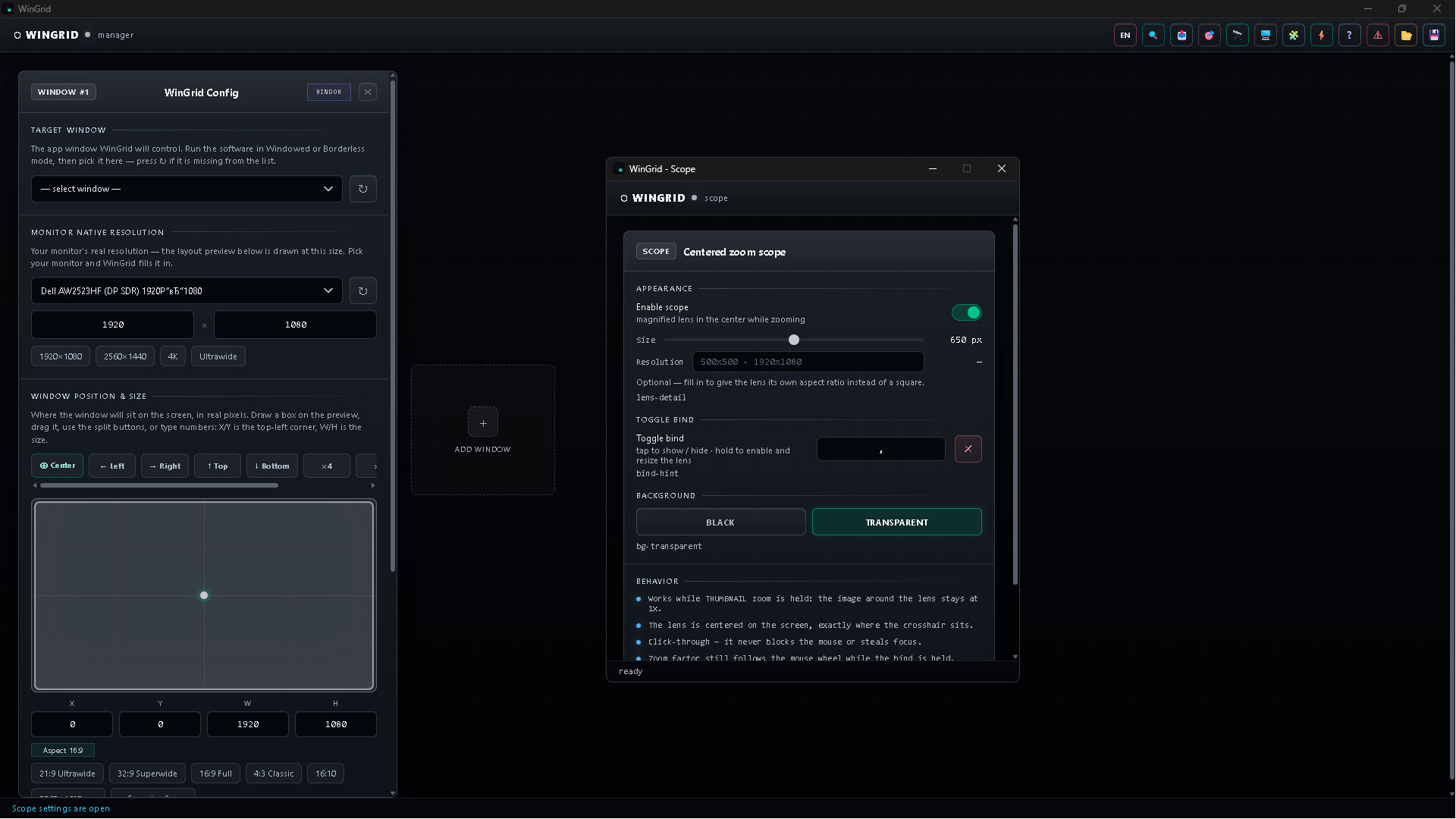Refresh the target window list
This screenshot has height=819, width=1456.
(362, 189)
